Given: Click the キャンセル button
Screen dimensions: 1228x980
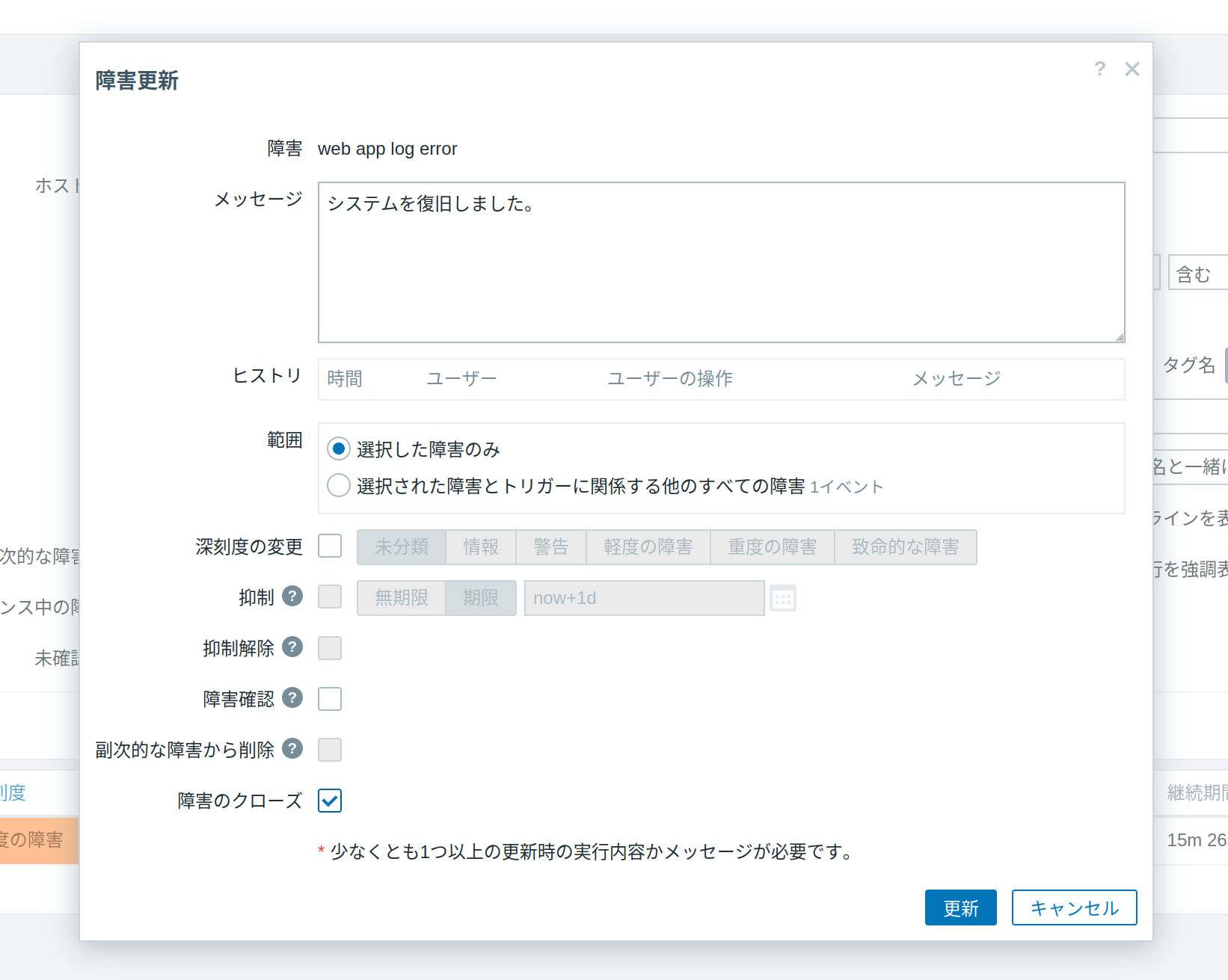Looking at the screenshot, I should [x=1074, y=907].
